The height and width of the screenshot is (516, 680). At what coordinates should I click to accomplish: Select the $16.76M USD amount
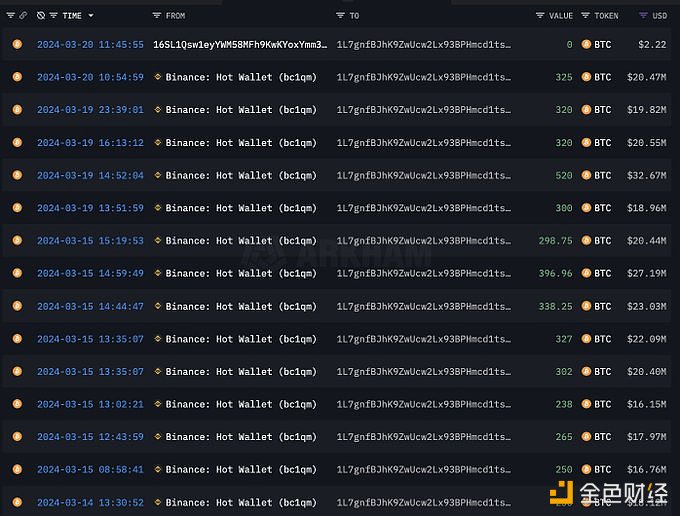point(647,469)
